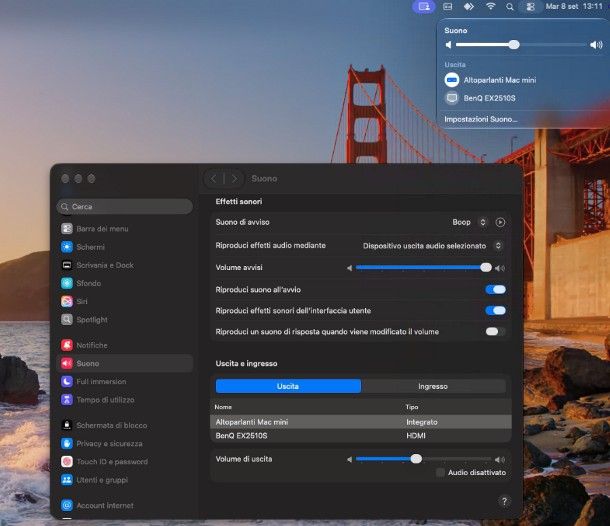The height and width of the screenshot is (526, 610).
Task: Open help question mark button
Action: click(x=504, y=501)
